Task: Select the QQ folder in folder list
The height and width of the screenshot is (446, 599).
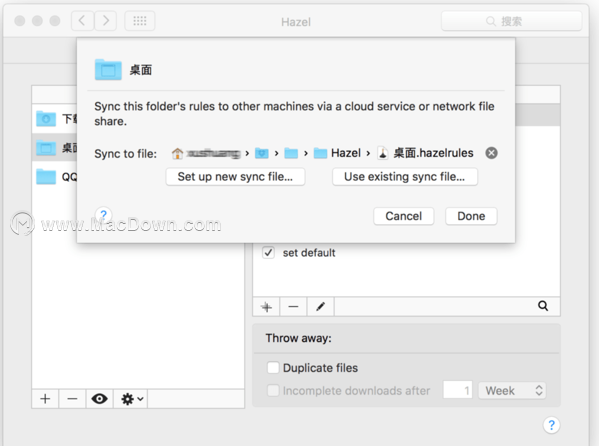Action: (x=55, y=177)
